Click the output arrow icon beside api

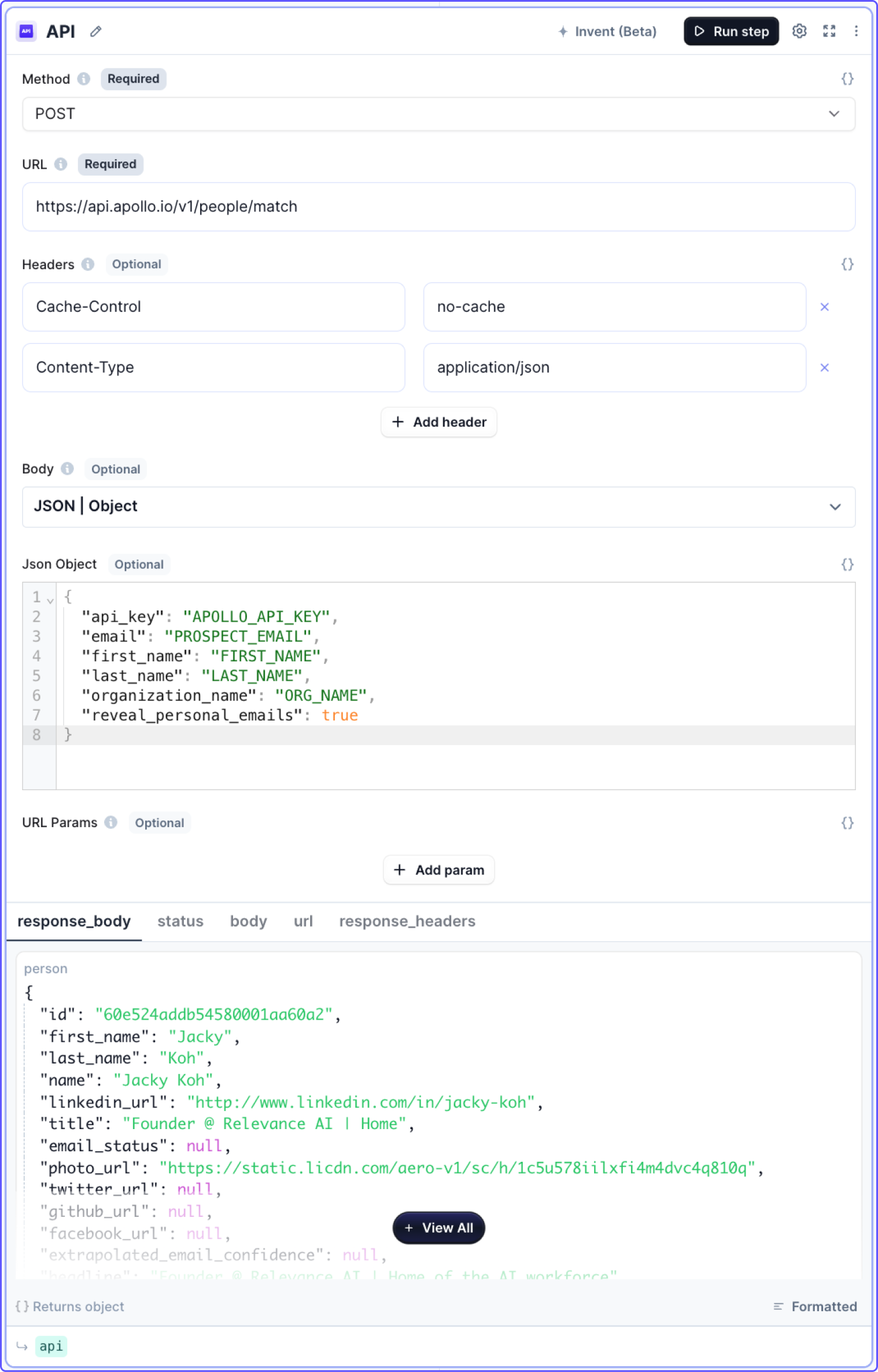(x=22, y=1346)
